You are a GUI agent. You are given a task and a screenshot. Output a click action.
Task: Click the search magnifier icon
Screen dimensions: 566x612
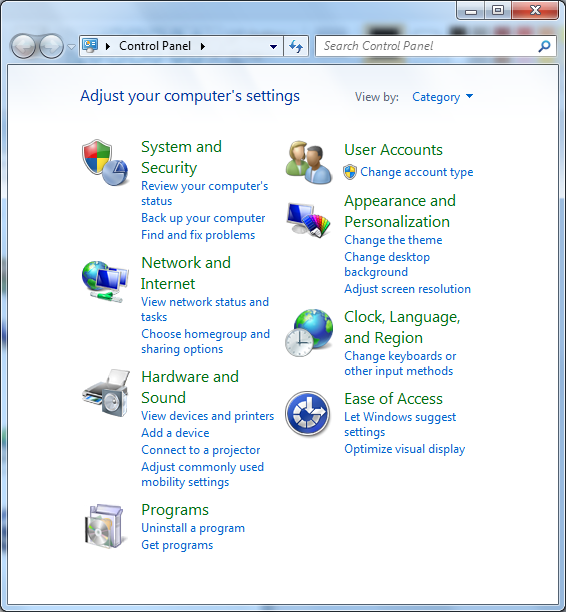coord(544,46)
